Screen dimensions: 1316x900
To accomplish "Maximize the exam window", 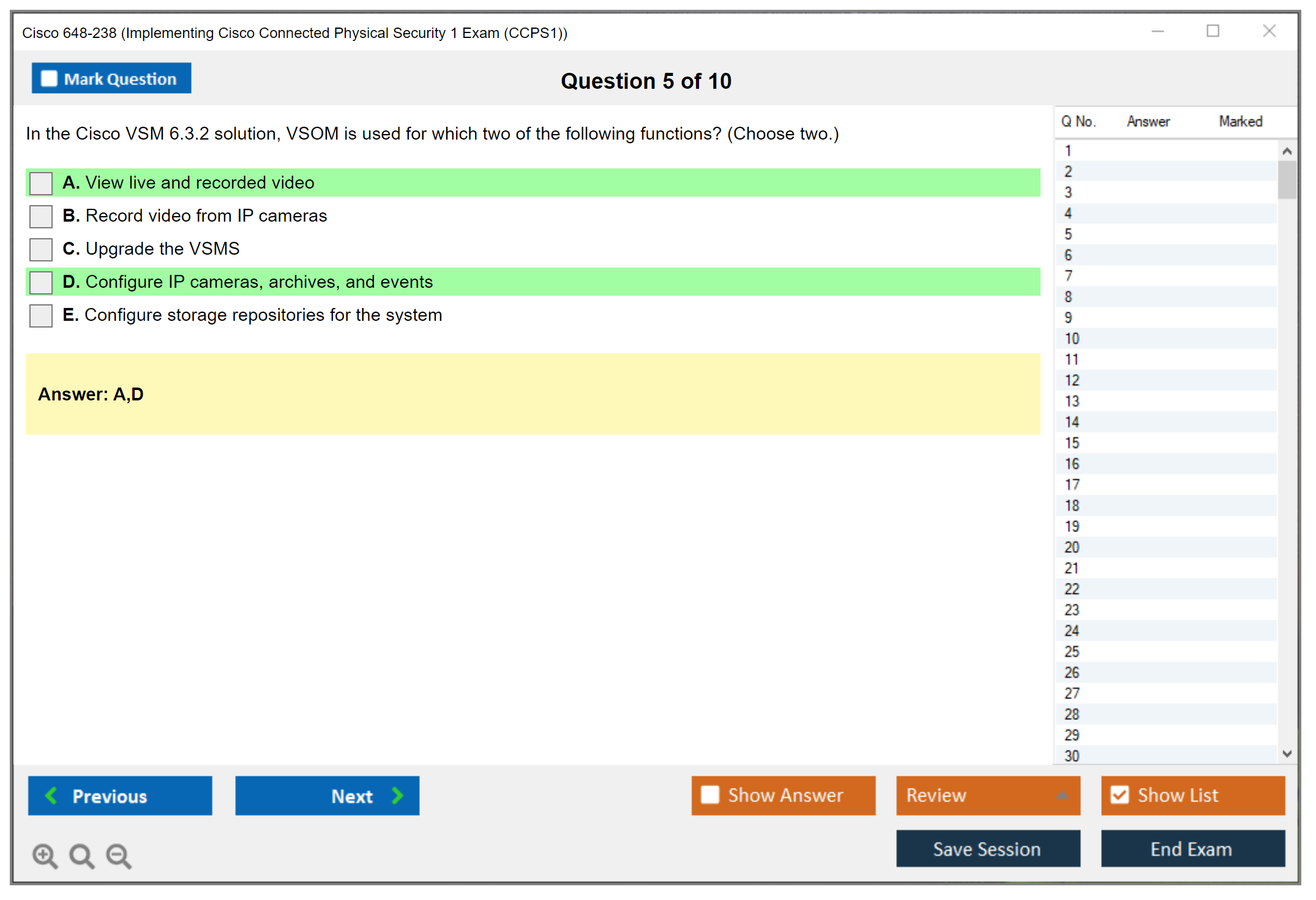I will [1213, 31].
